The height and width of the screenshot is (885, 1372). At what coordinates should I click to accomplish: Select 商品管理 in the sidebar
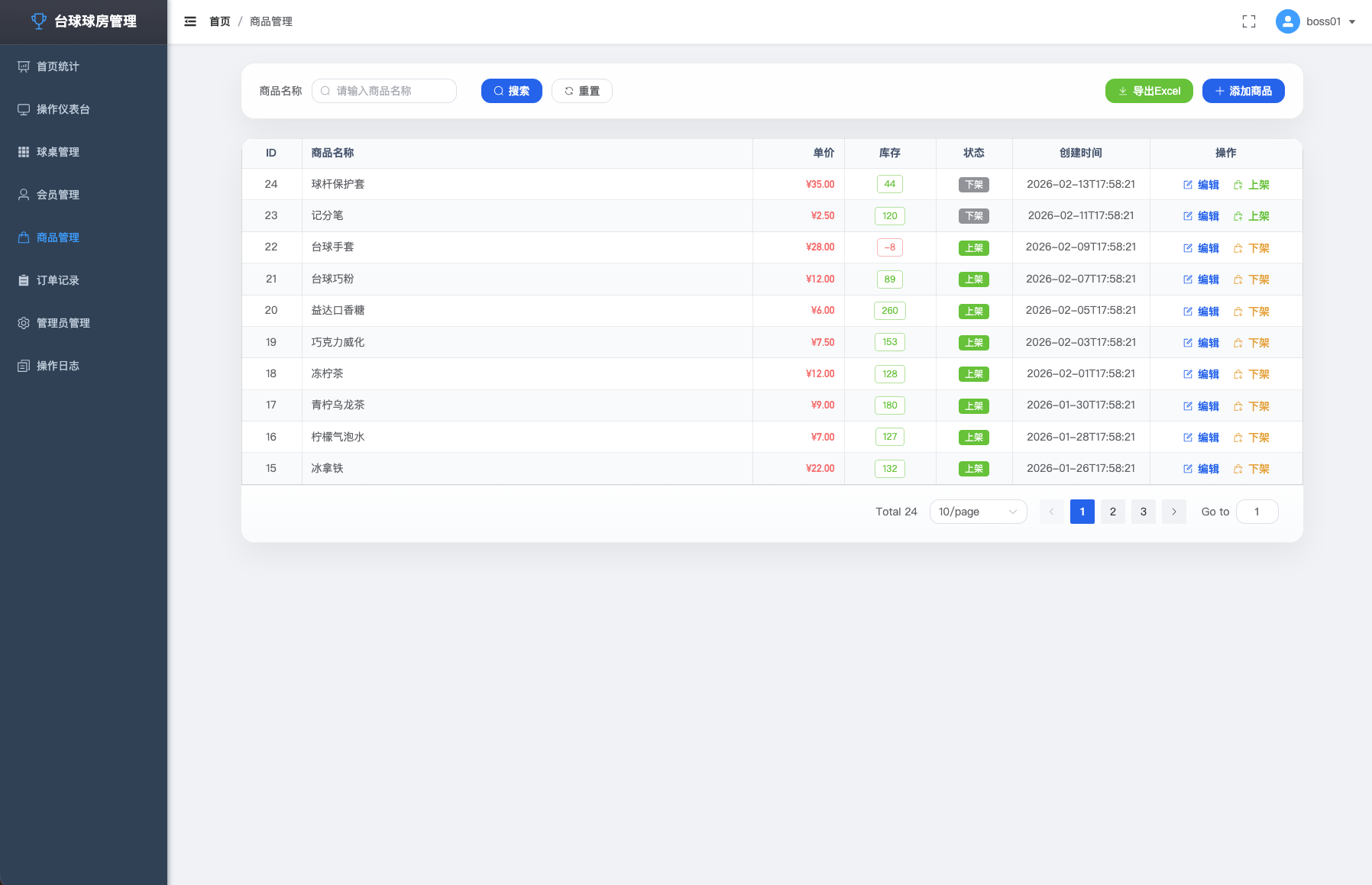point(83,237)
